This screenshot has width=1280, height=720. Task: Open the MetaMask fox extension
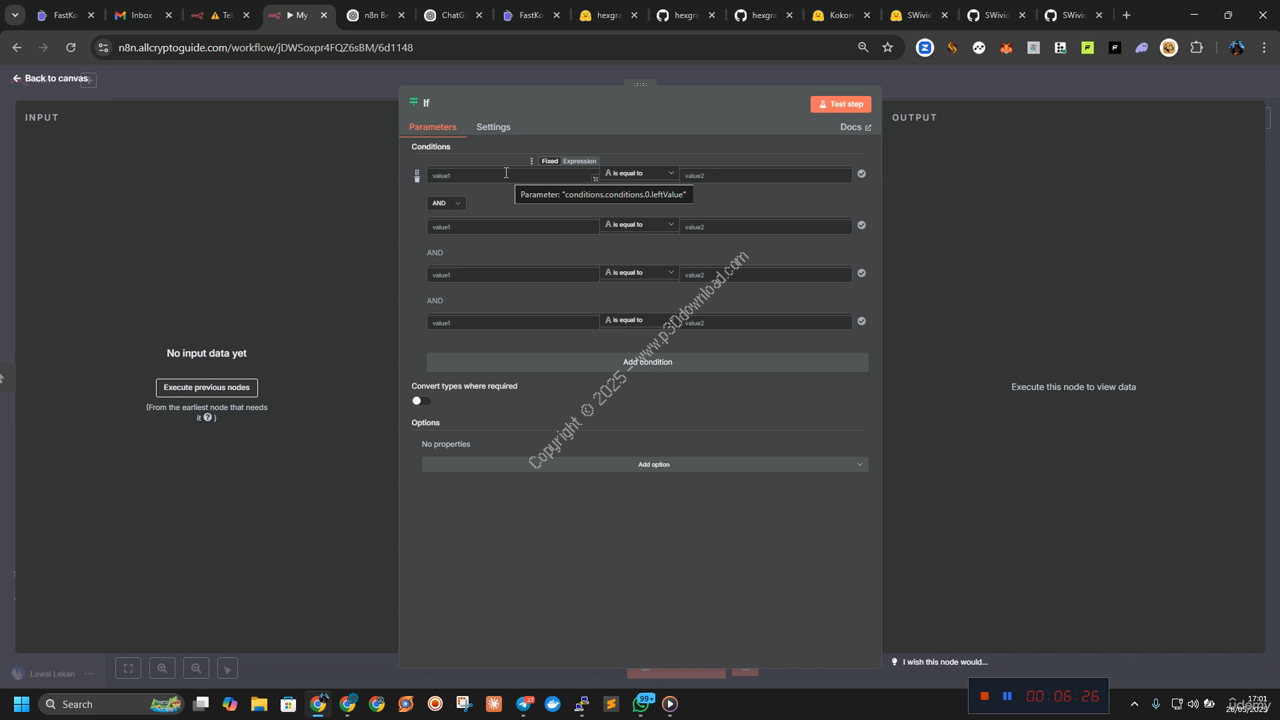point(1006,47)
